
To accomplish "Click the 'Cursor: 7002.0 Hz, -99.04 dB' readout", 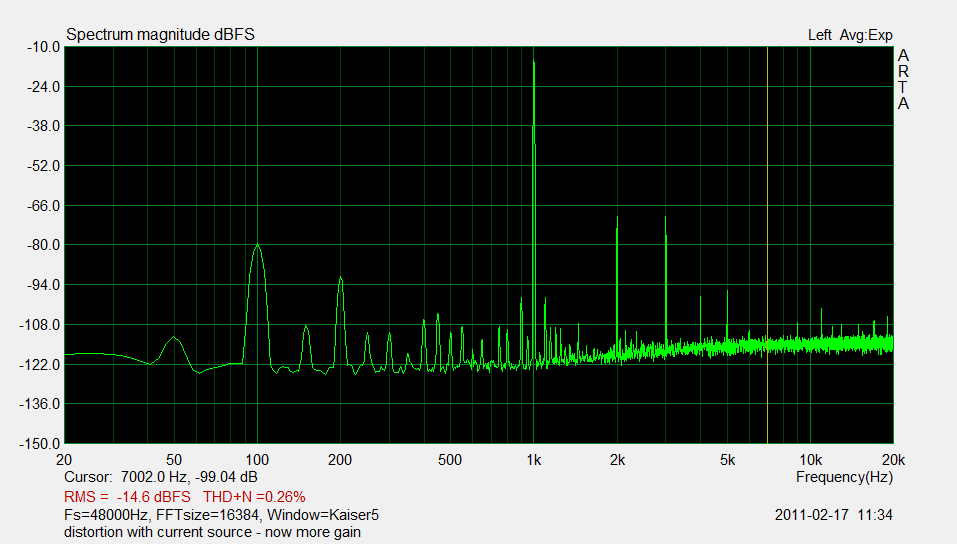I will coord(161,477).
